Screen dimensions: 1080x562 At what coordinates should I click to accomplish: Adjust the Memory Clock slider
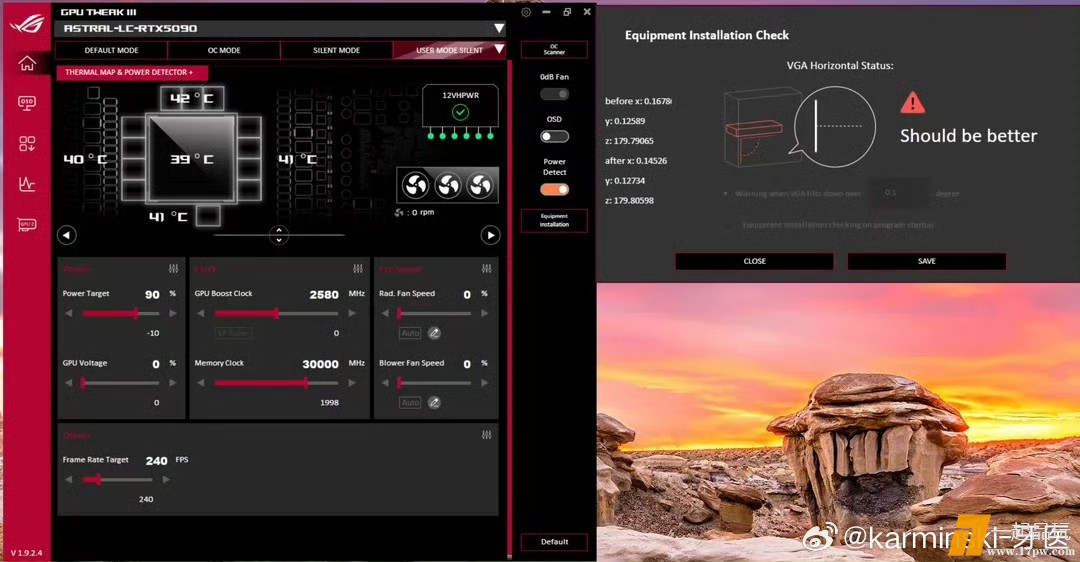pyautogui.click(x=276, y=383)
